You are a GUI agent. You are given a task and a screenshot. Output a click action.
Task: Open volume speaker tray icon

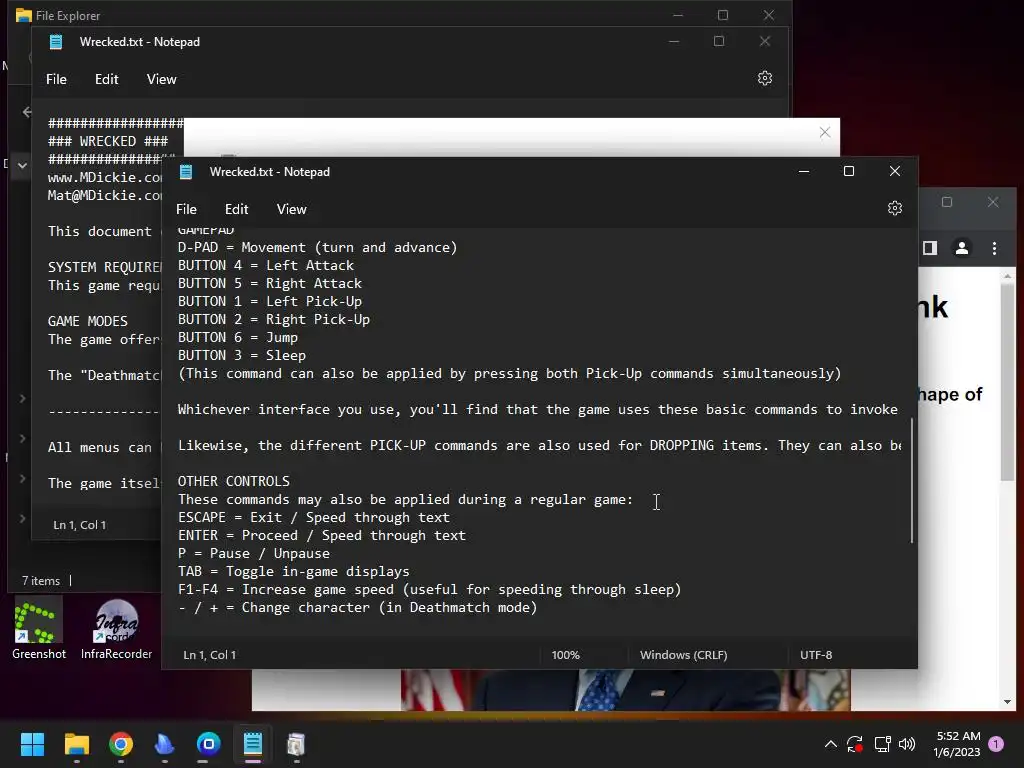(907, 744)
